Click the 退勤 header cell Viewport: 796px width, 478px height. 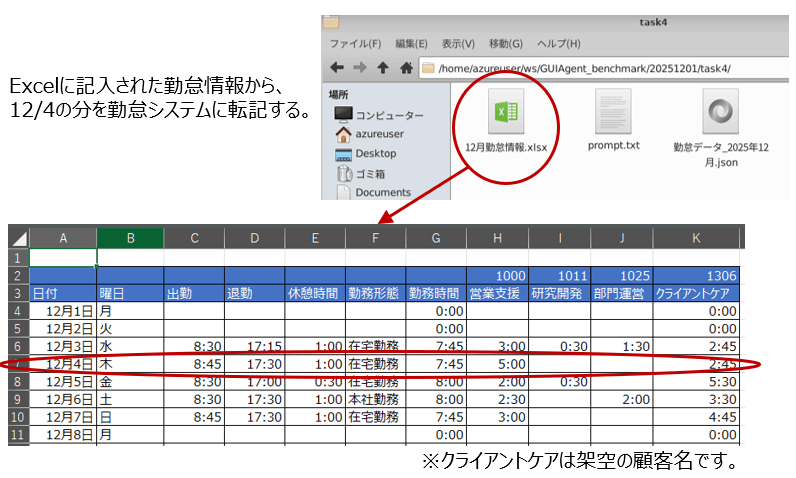pos(255,293)
